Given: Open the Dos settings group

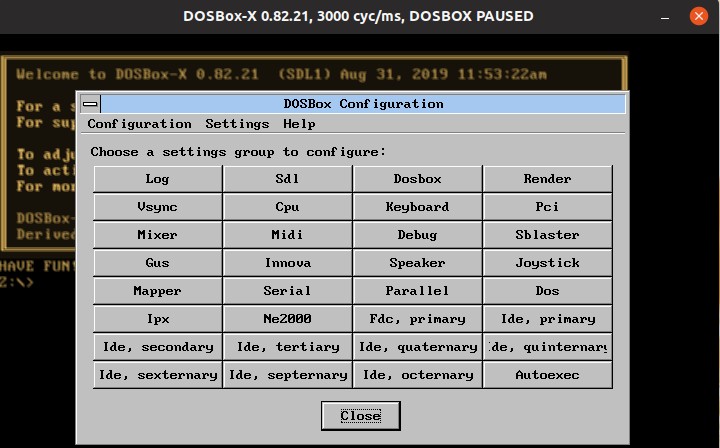Looking at the screenshot, I should [x=548, y=291].
